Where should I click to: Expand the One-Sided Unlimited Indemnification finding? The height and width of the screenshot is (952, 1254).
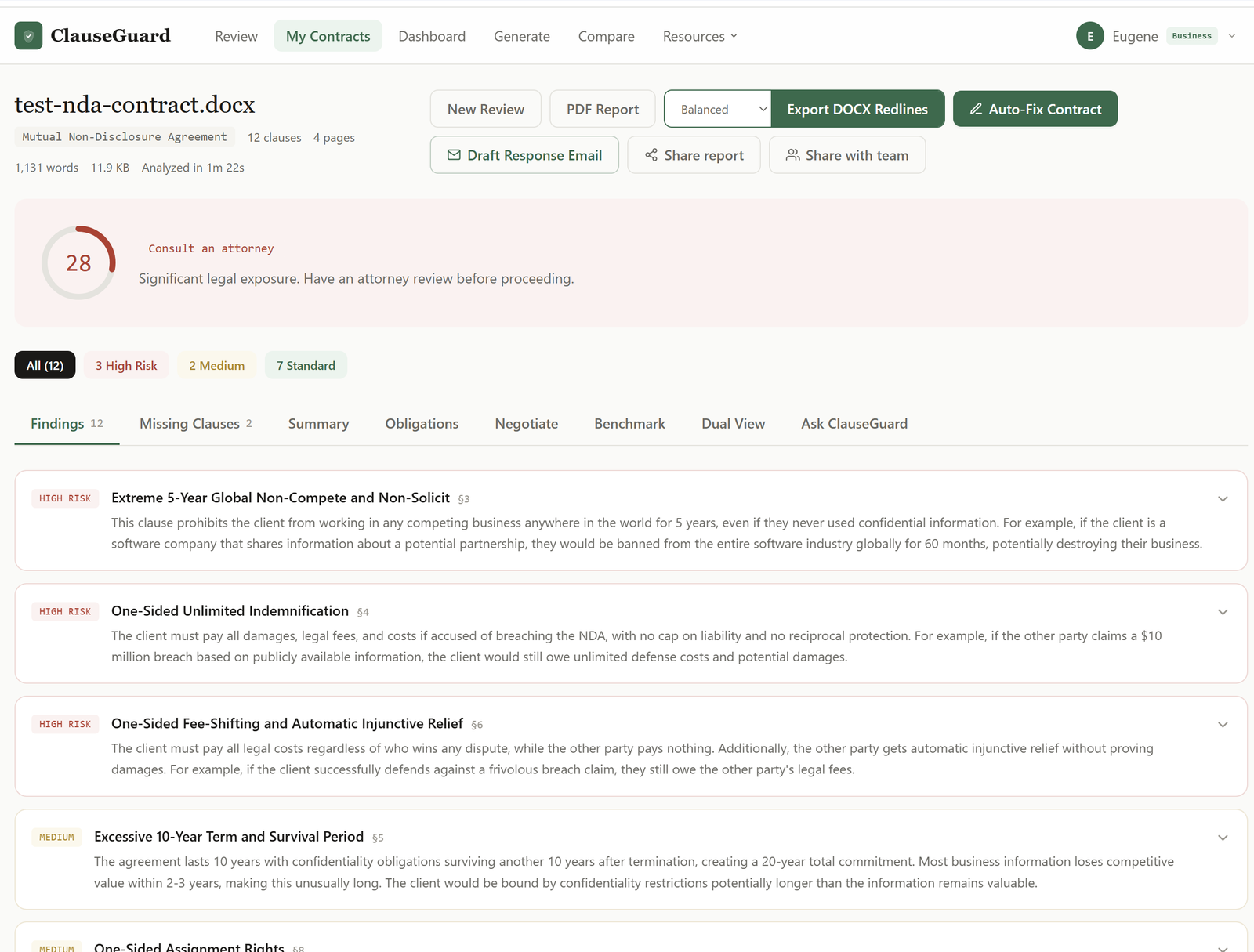coord(1222,612)
